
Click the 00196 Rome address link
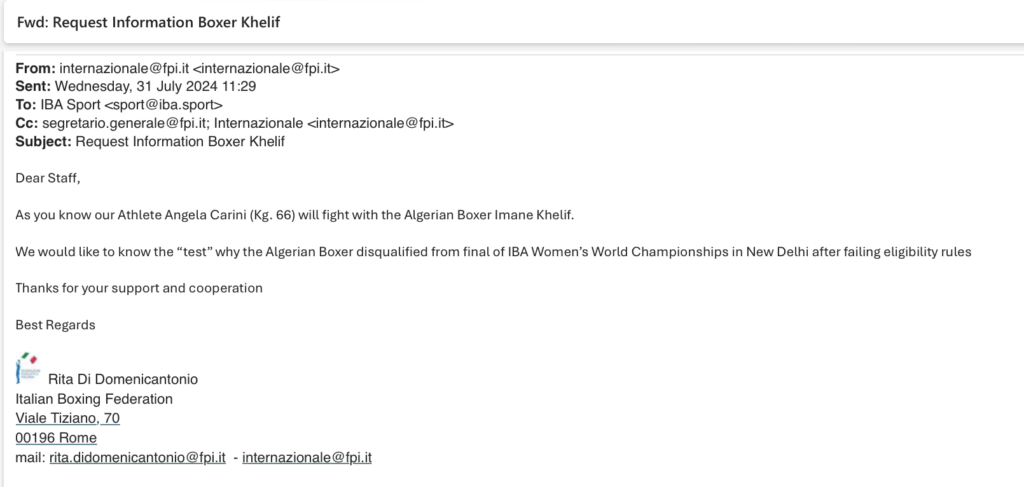pos(56,438)
